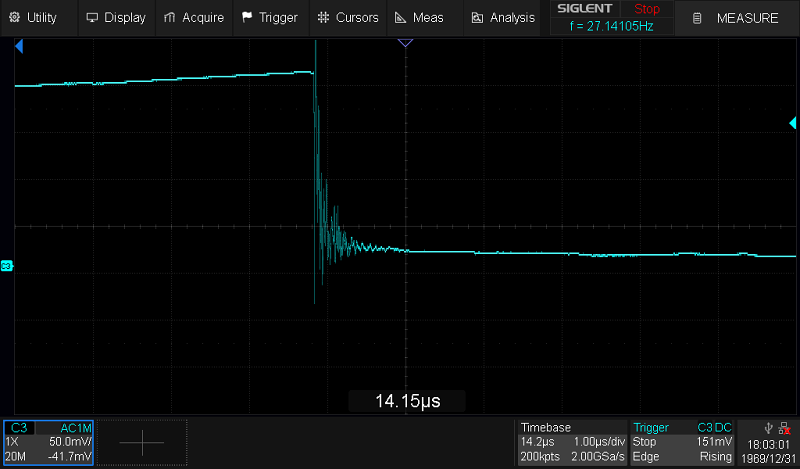Click the C3 channel offset marker

point(7,266)
